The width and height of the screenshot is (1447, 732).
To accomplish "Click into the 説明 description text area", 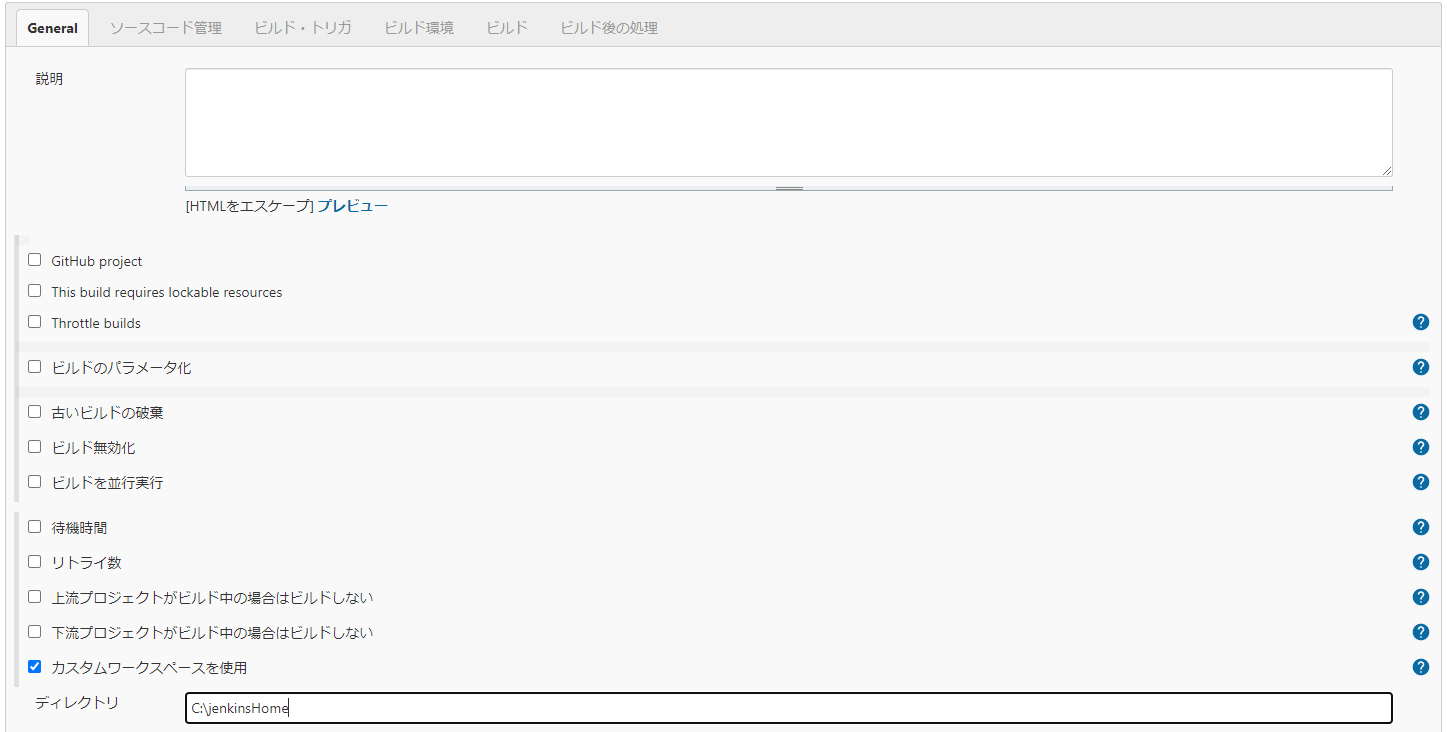I will point(788,122).
